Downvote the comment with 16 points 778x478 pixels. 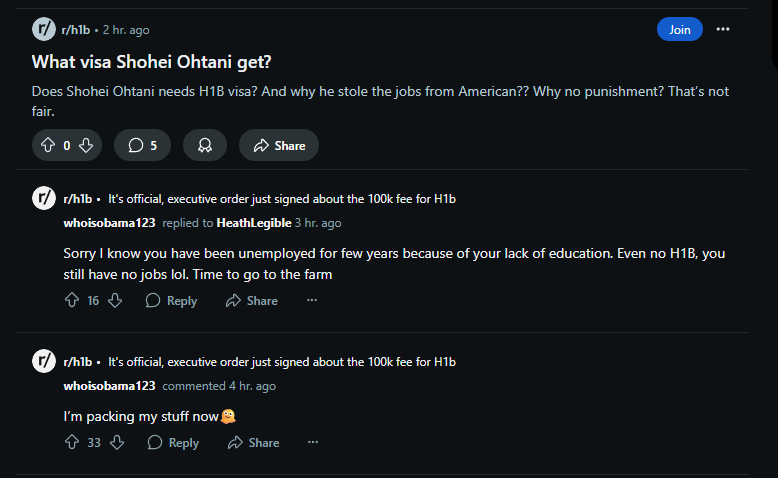[115, 300]
